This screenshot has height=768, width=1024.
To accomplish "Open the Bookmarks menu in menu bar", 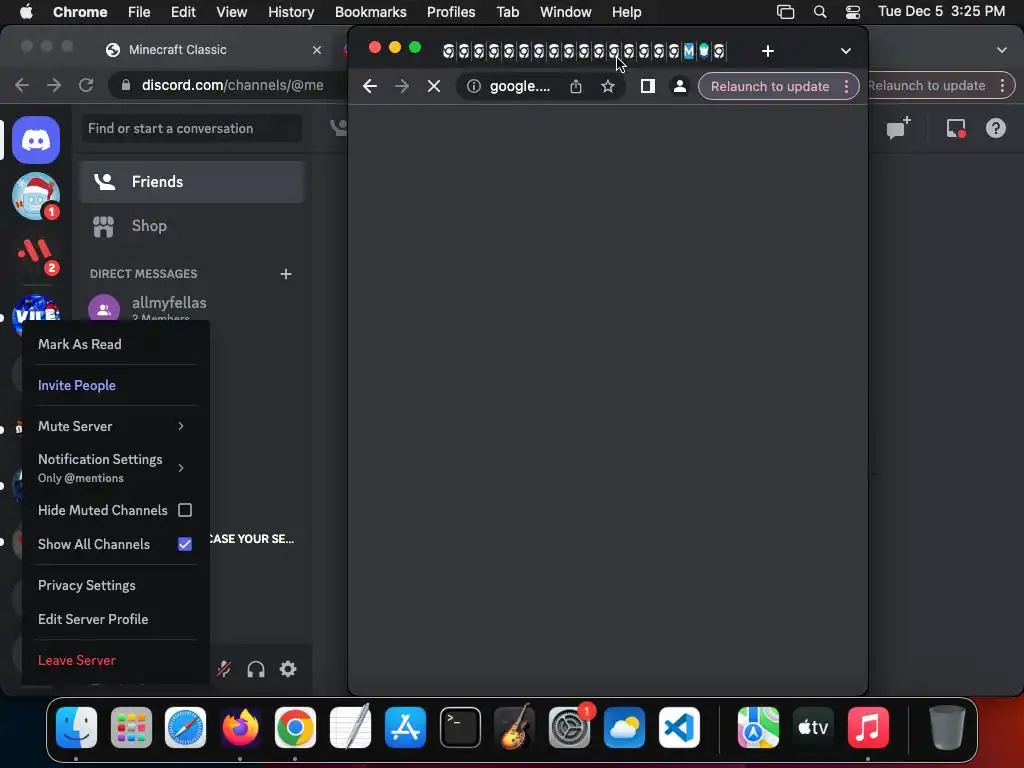I will click(370, 12).
